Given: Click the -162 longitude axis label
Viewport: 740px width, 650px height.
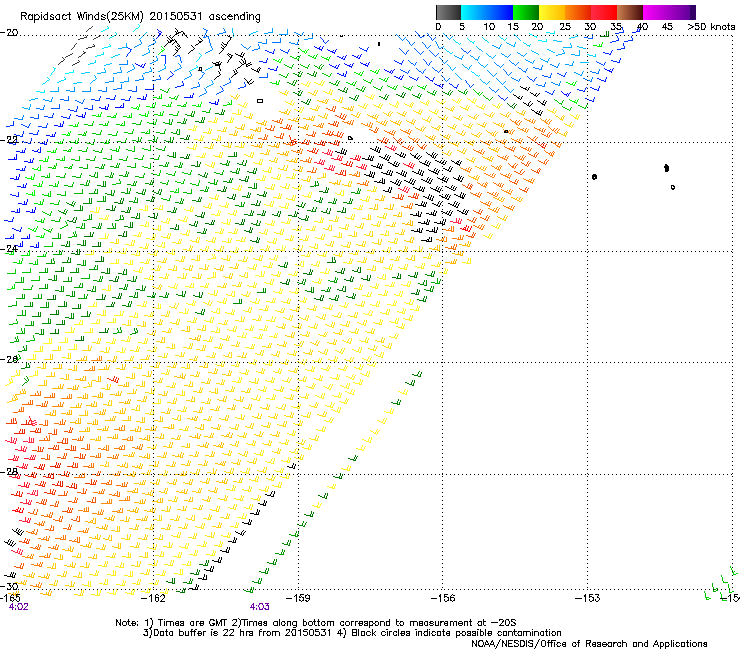Looking at the screenshot, I should 153,598.
